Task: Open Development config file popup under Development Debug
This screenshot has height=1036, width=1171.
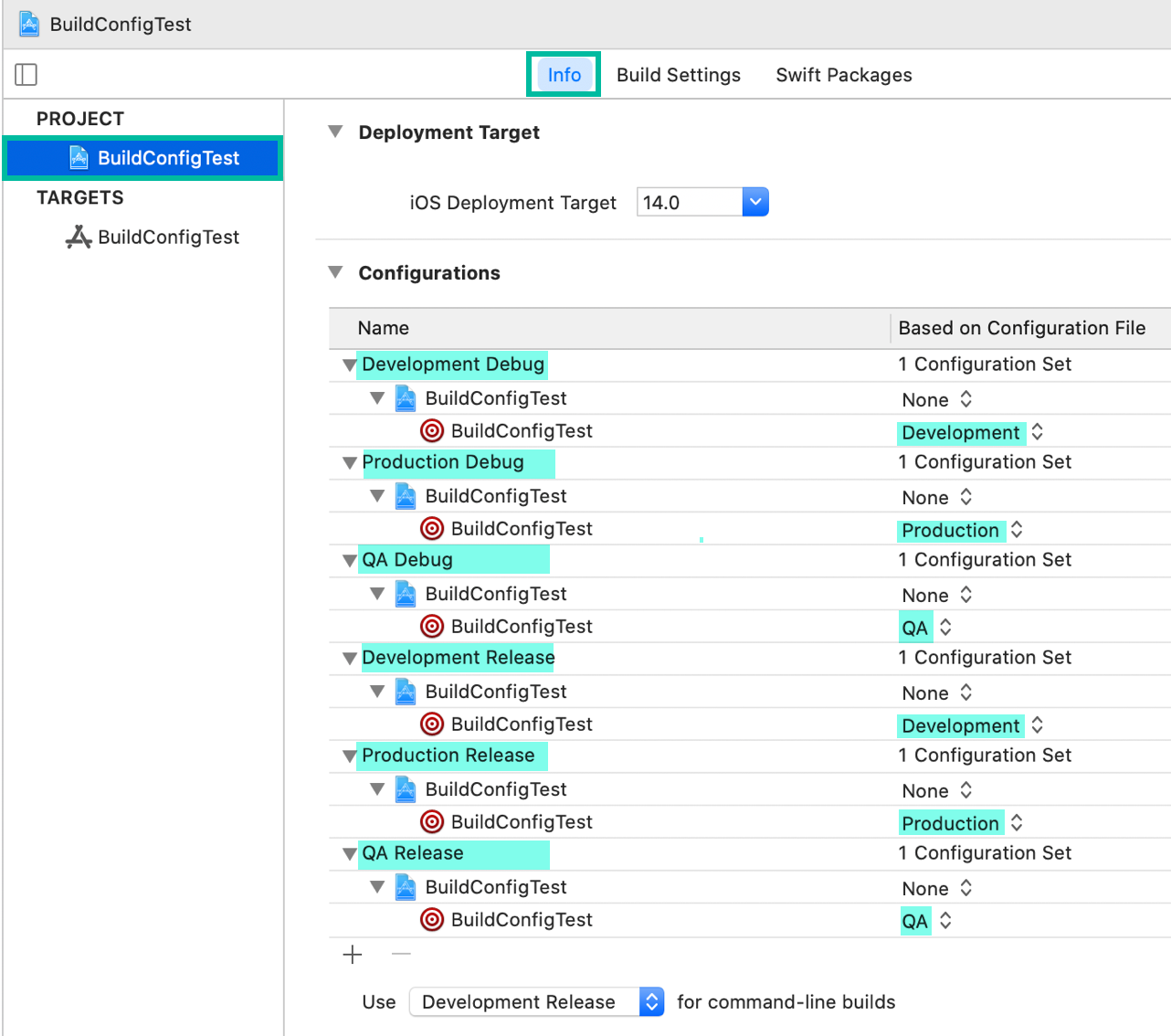Action: [972, 432]
